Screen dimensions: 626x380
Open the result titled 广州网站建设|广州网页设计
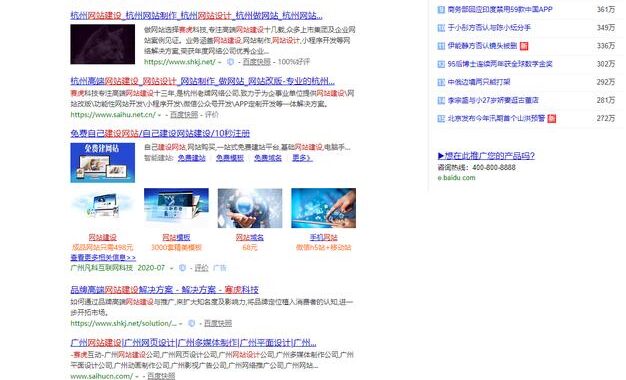pos(193,342)
